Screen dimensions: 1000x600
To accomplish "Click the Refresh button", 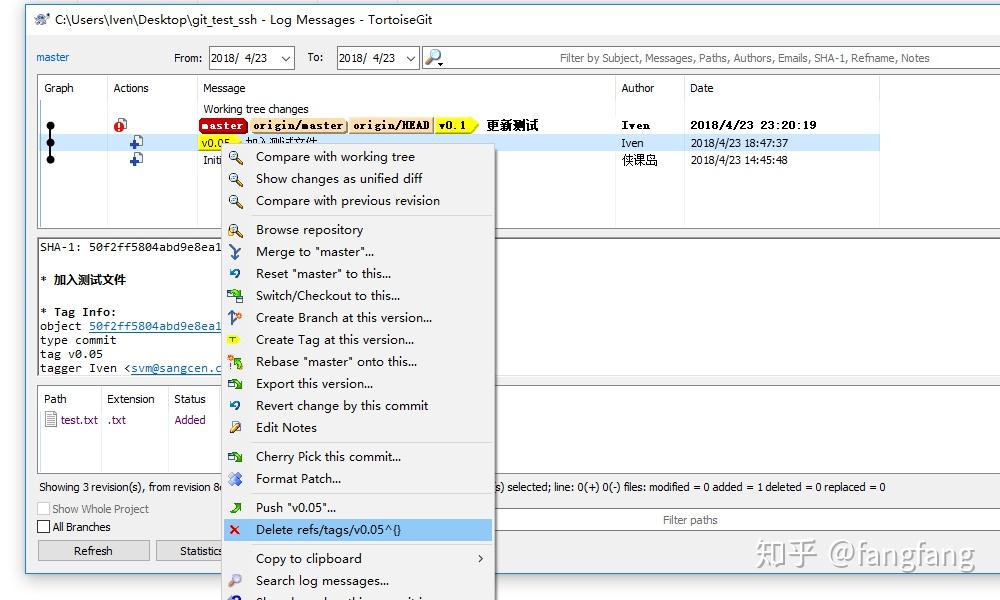I will [93, 550].
